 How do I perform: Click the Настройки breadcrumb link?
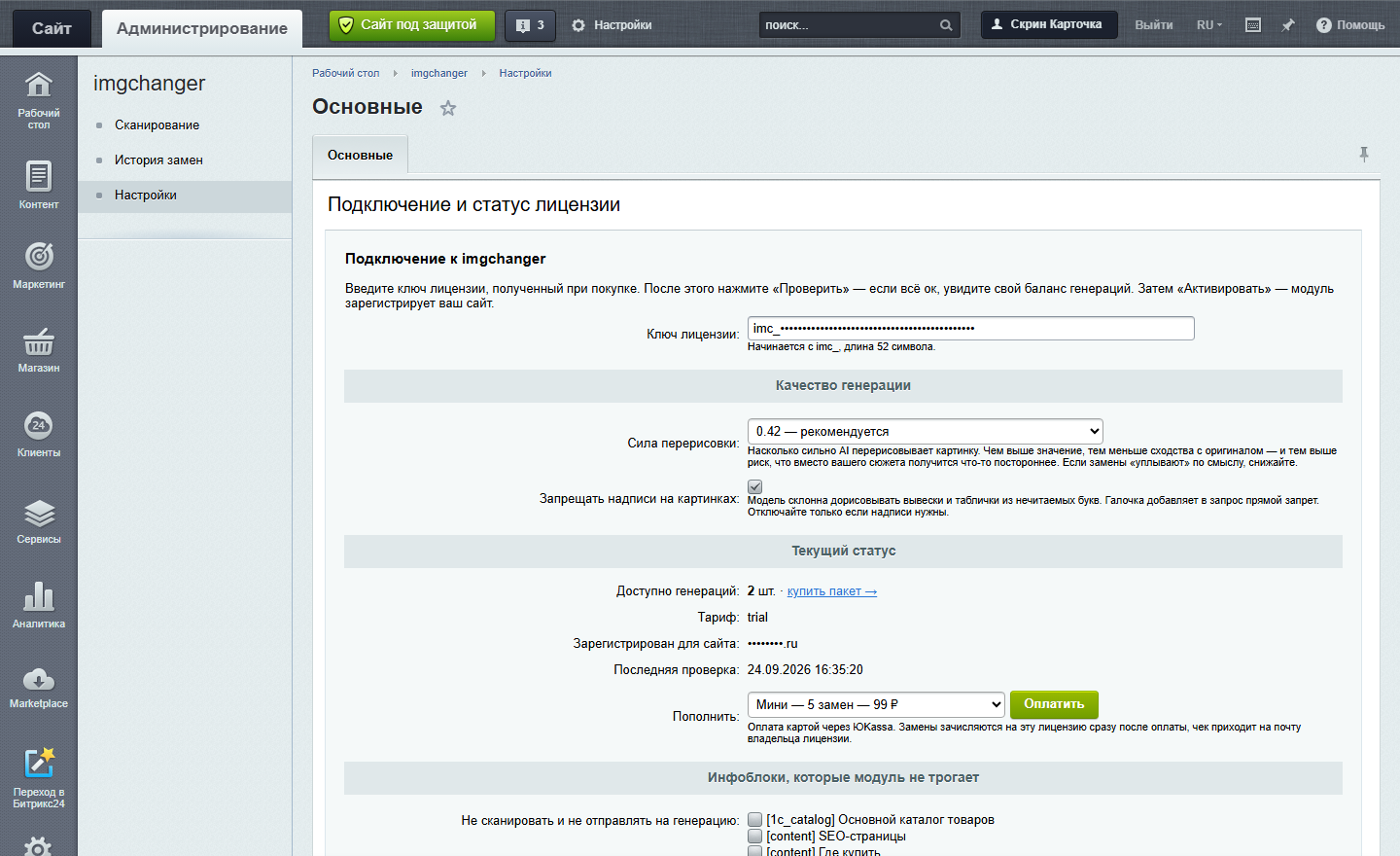coord(525,73)
